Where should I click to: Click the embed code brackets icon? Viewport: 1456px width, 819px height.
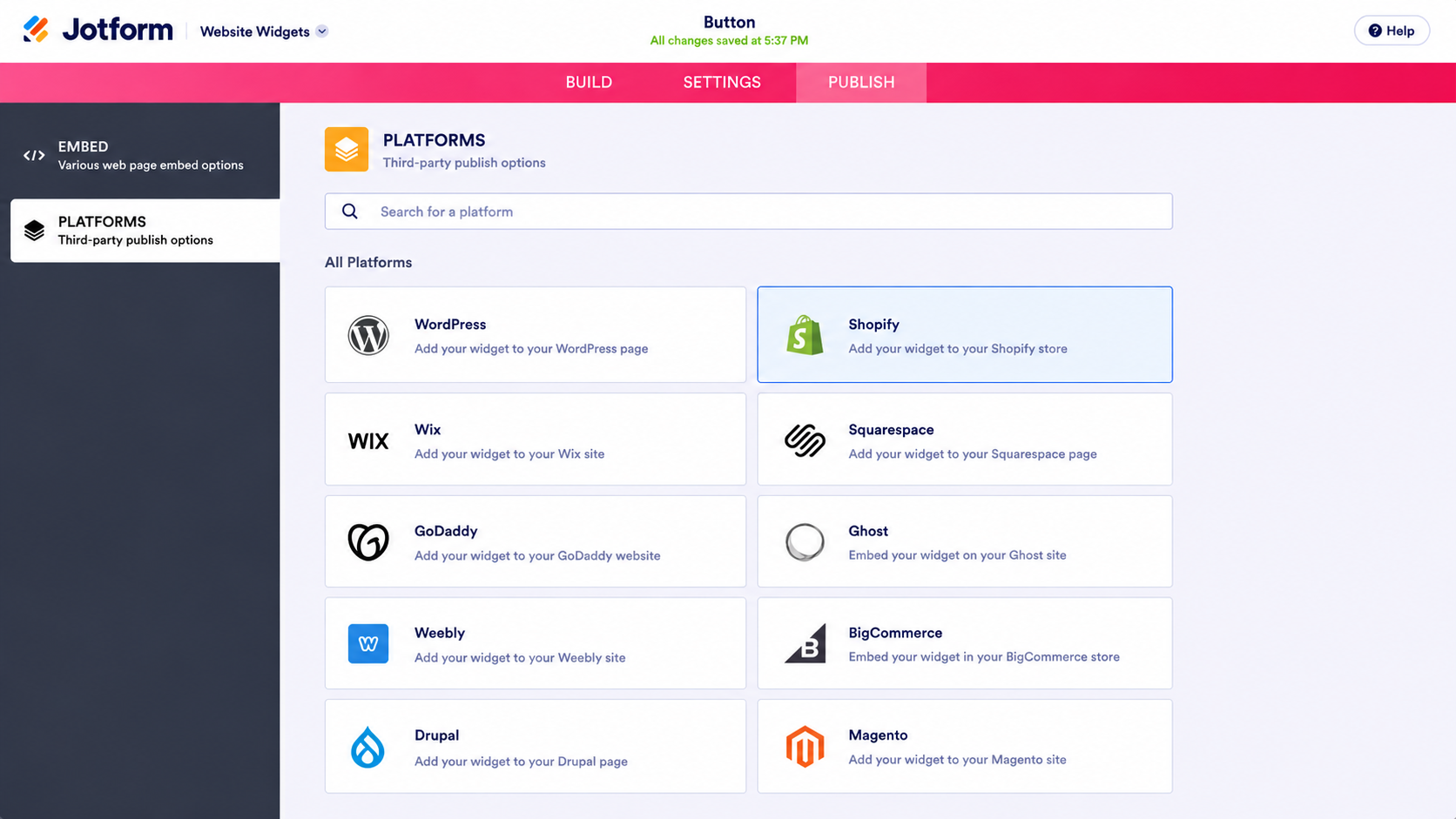coord(34,156)
